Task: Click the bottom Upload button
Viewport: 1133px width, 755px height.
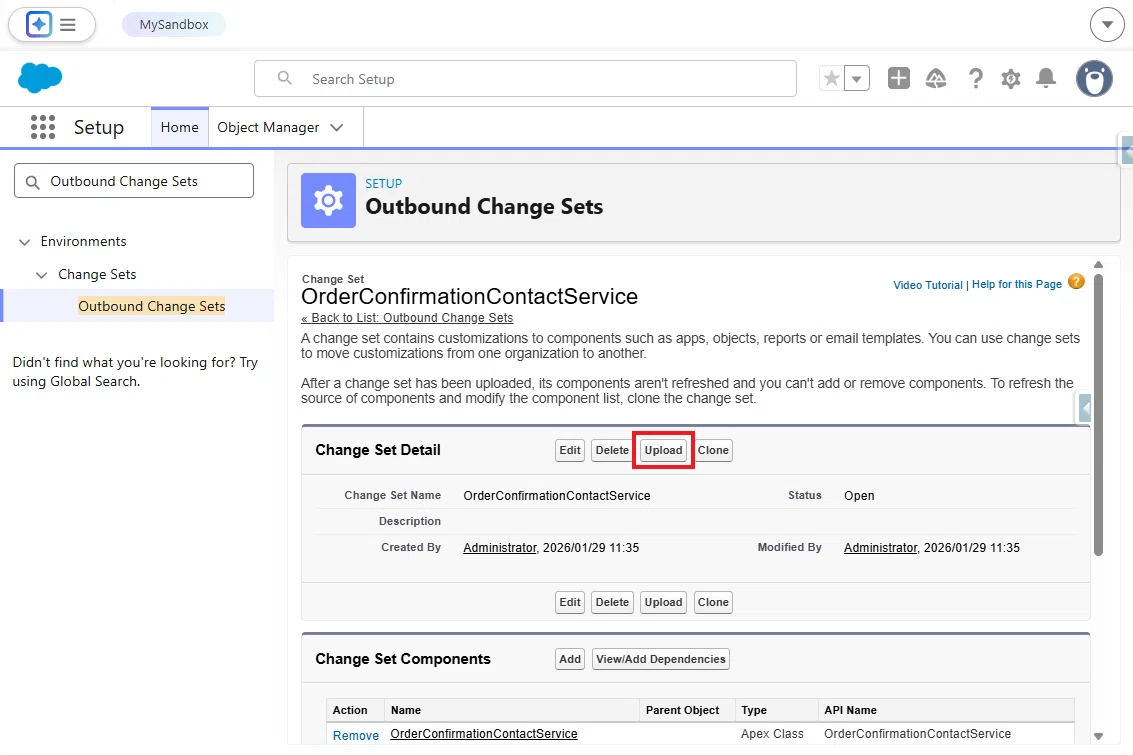Action: pyautogui.click(x=663, y=602)
